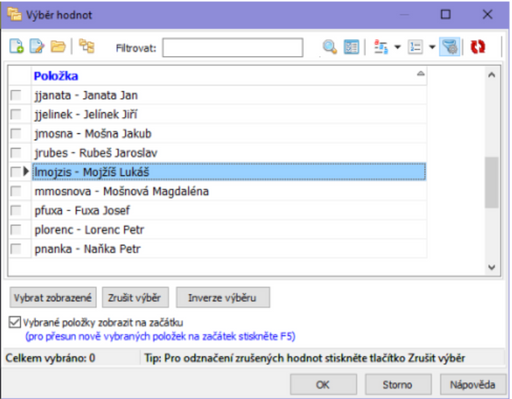Open help with Nápověda button
The height and width of the screenshot is (399, 512).
point(473,385)
